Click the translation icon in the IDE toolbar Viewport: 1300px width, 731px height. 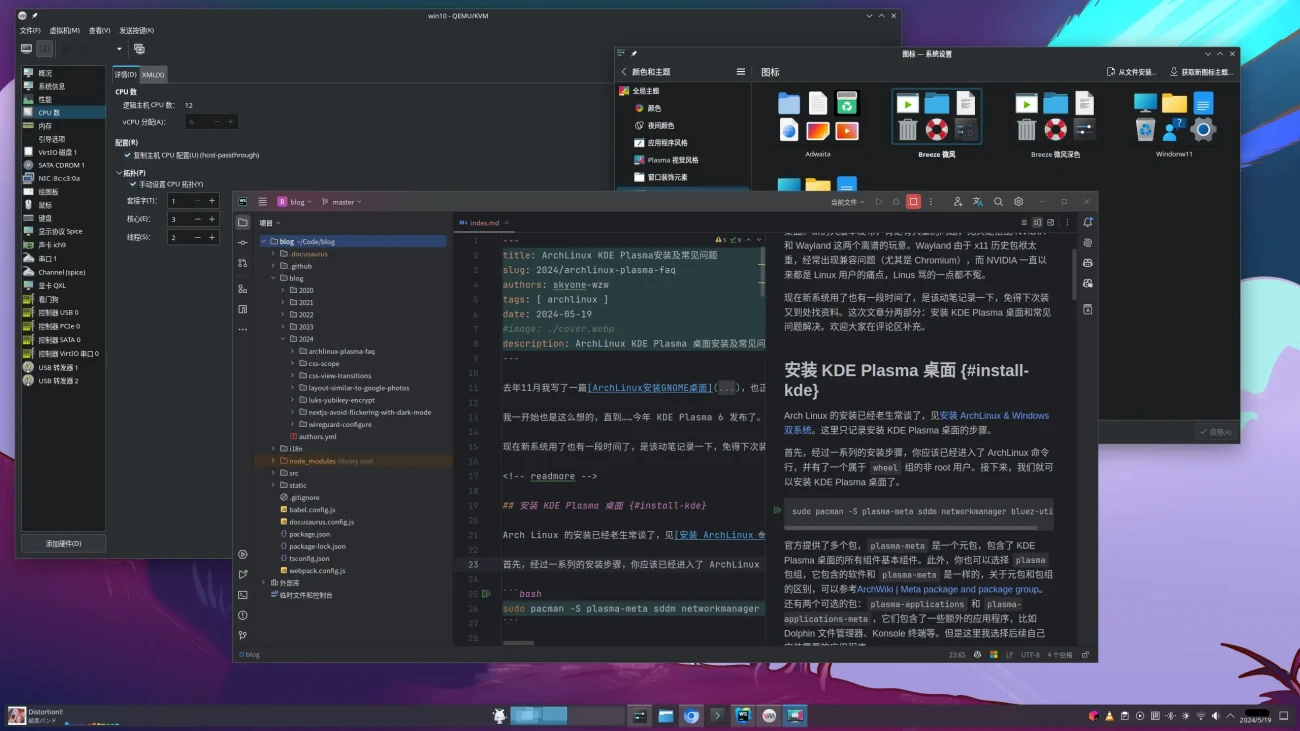[x=977, y=201]
